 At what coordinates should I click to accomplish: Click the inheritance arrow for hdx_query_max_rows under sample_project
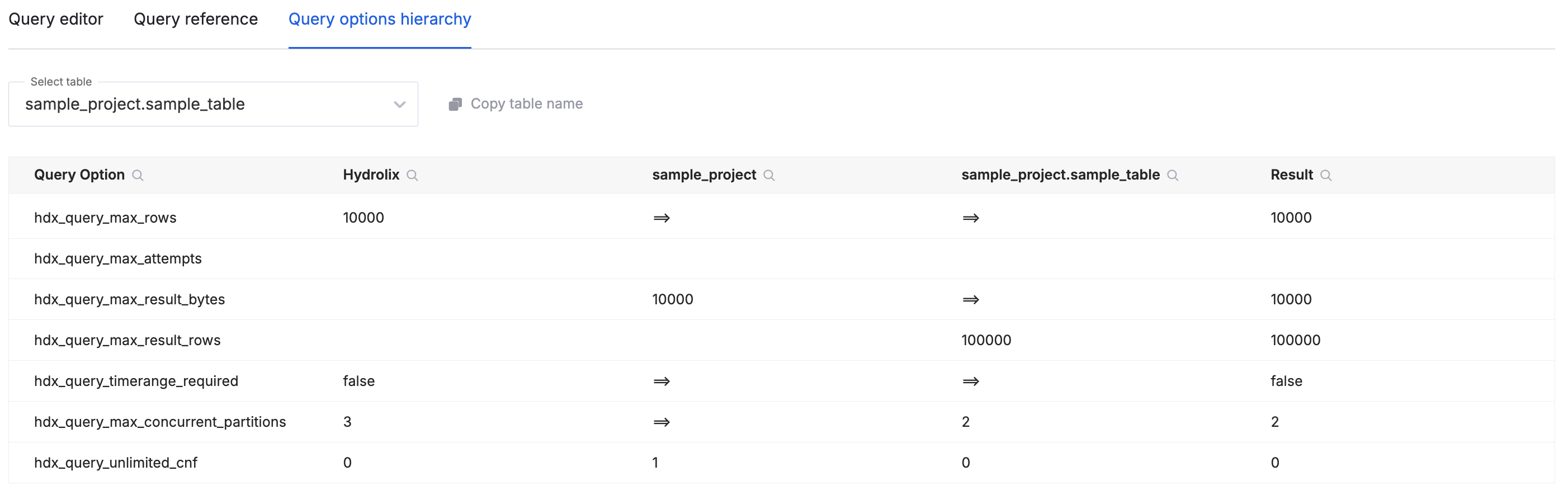click(x=661, y=217)
